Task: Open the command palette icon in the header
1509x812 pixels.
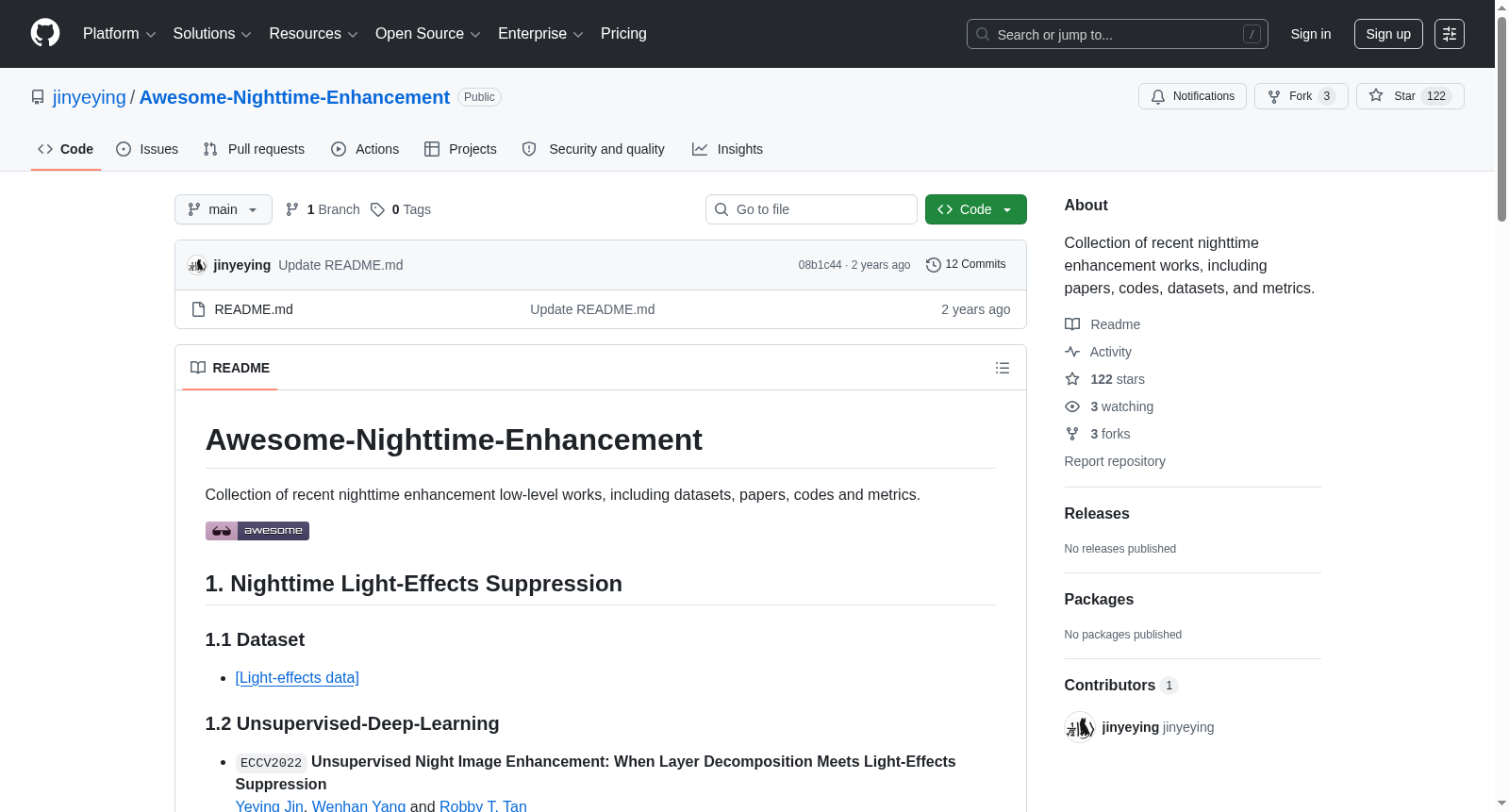Action: (x=1449, y=34)
